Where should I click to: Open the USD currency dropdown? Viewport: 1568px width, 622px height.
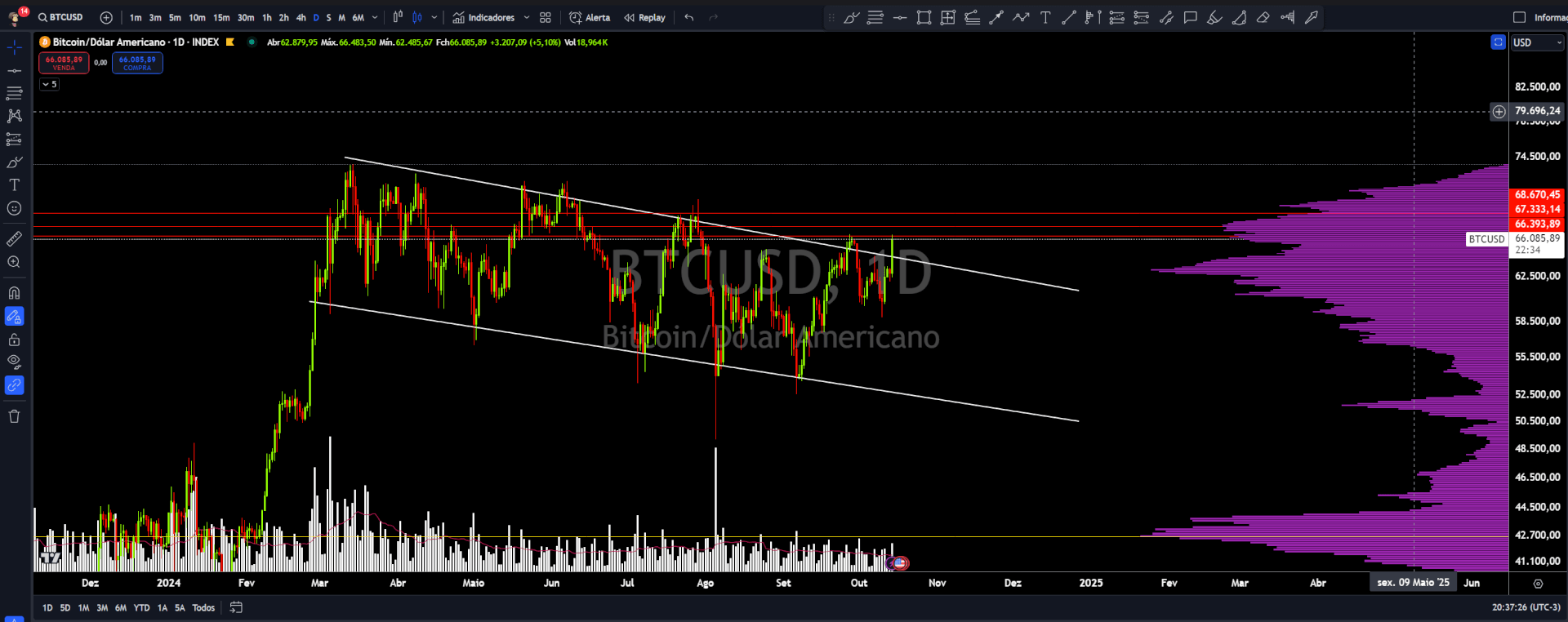tap(1537, 42)
